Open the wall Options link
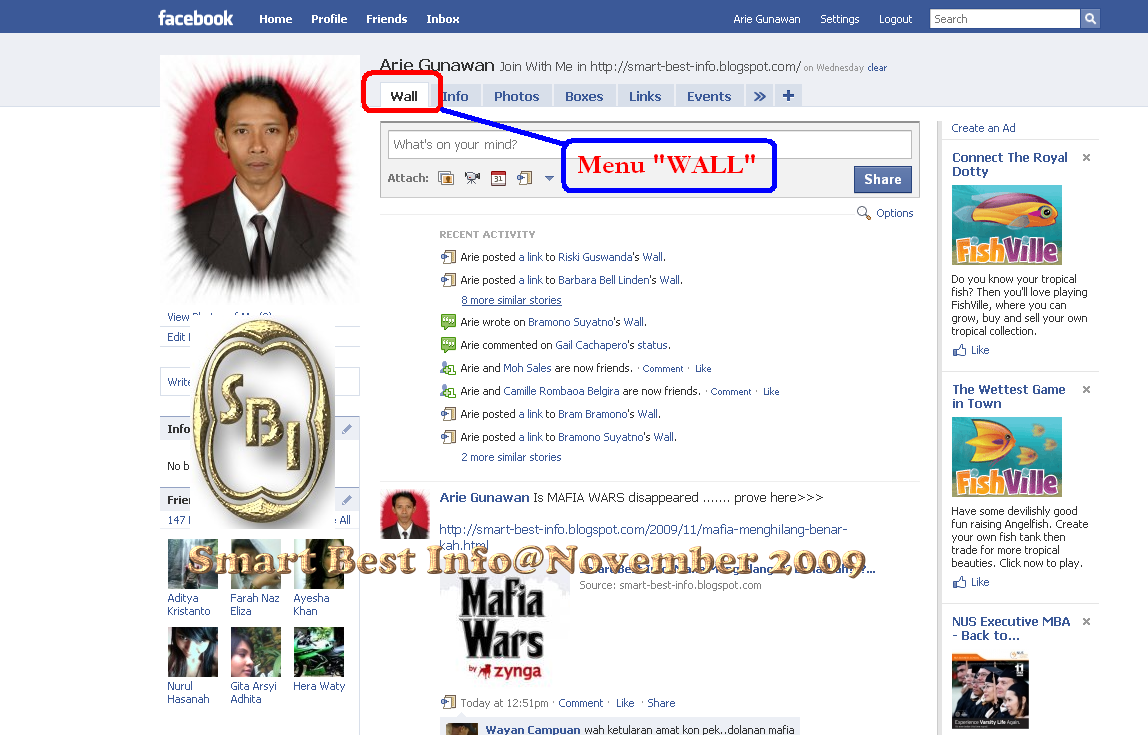This screenshot has width=1148, height=735. point(895,213)
